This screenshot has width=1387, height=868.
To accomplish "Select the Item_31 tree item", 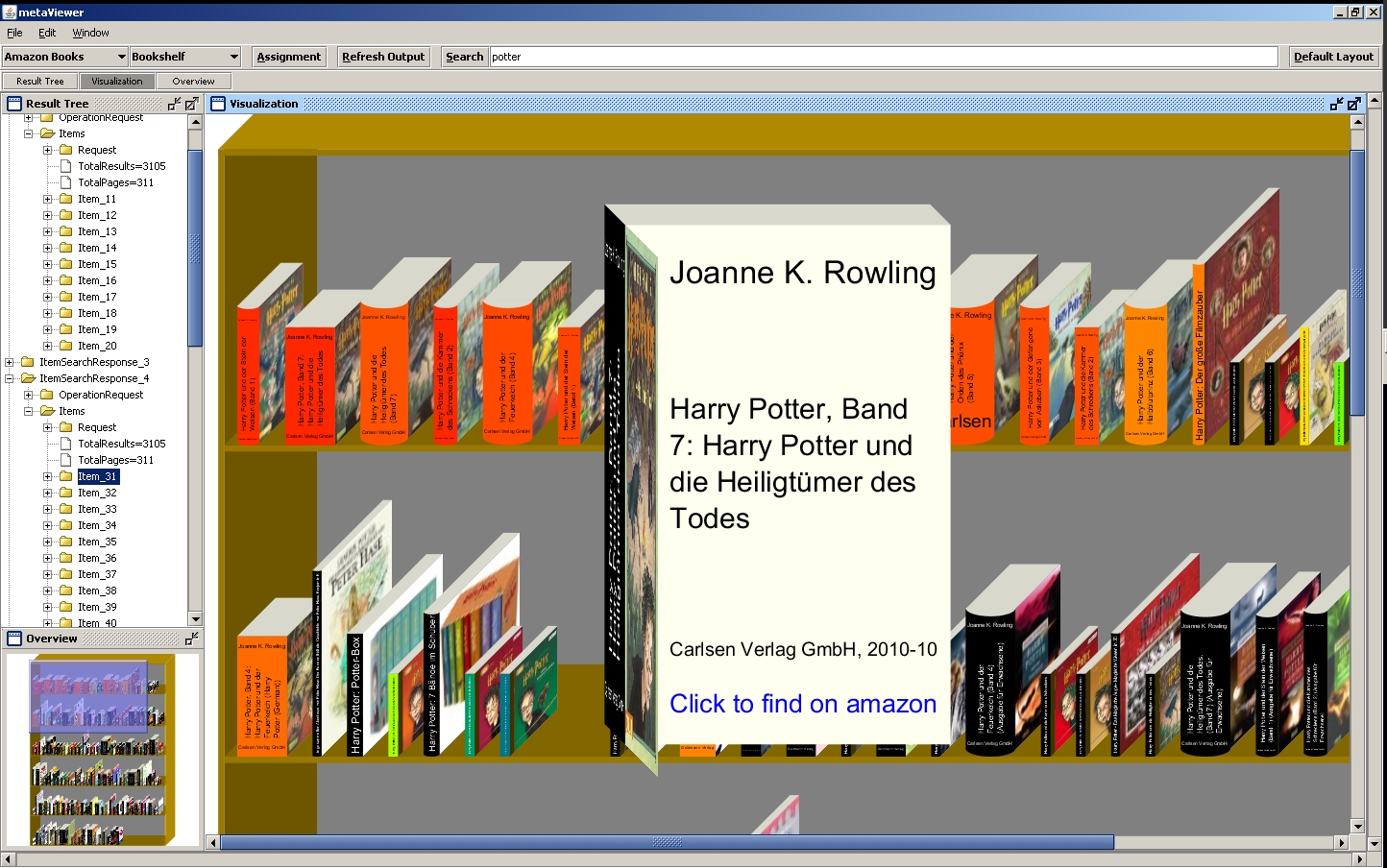I will click(98, 476).
